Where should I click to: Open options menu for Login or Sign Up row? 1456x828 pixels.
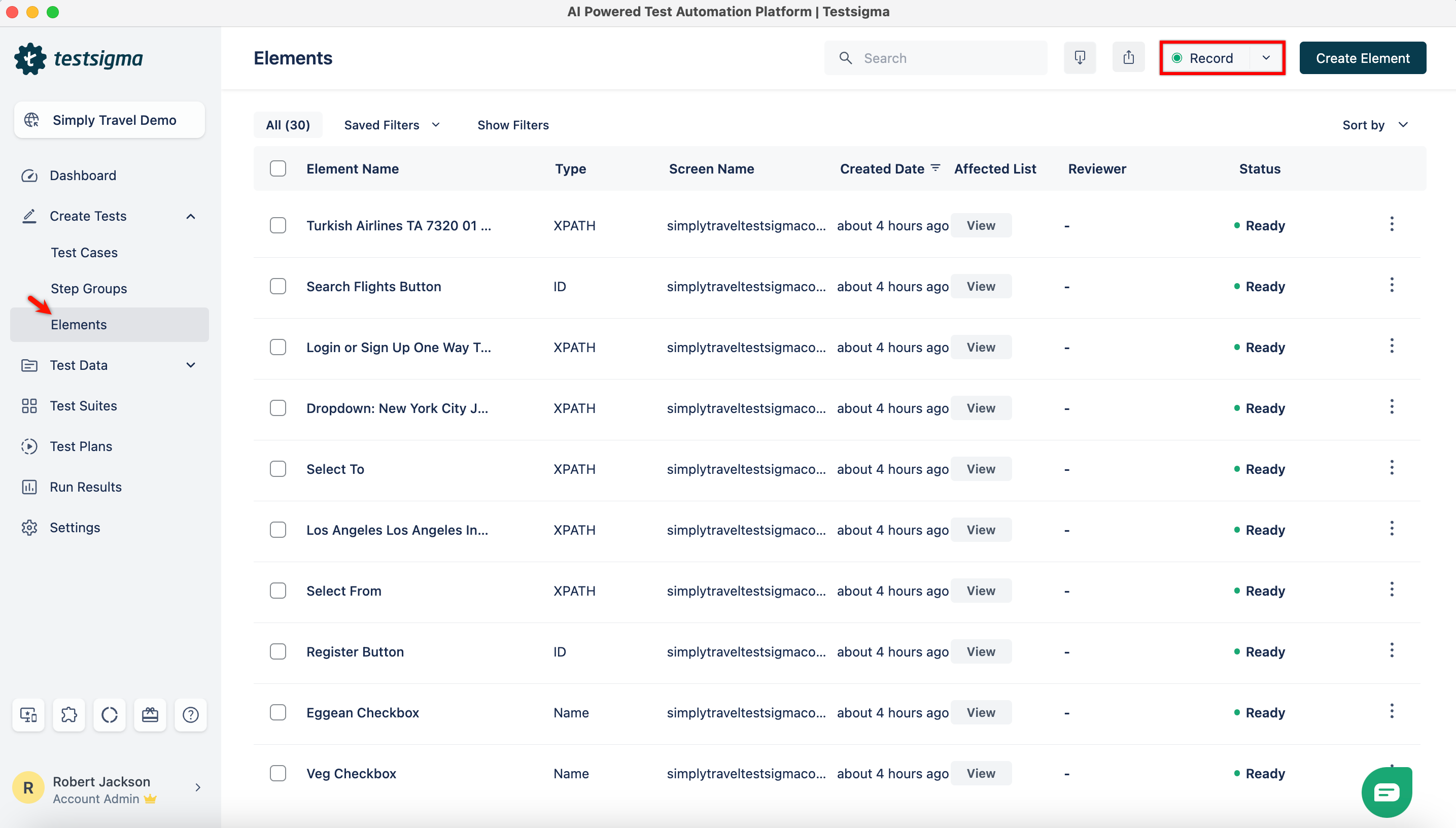click(1392, 346)
